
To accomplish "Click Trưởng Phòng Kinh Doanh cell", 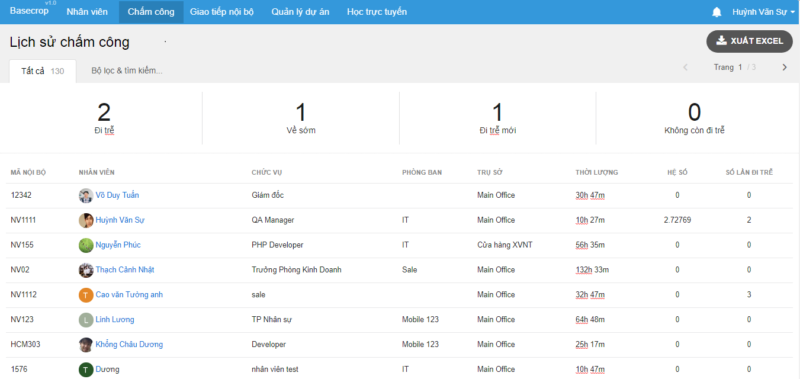I will pos(296,270).
